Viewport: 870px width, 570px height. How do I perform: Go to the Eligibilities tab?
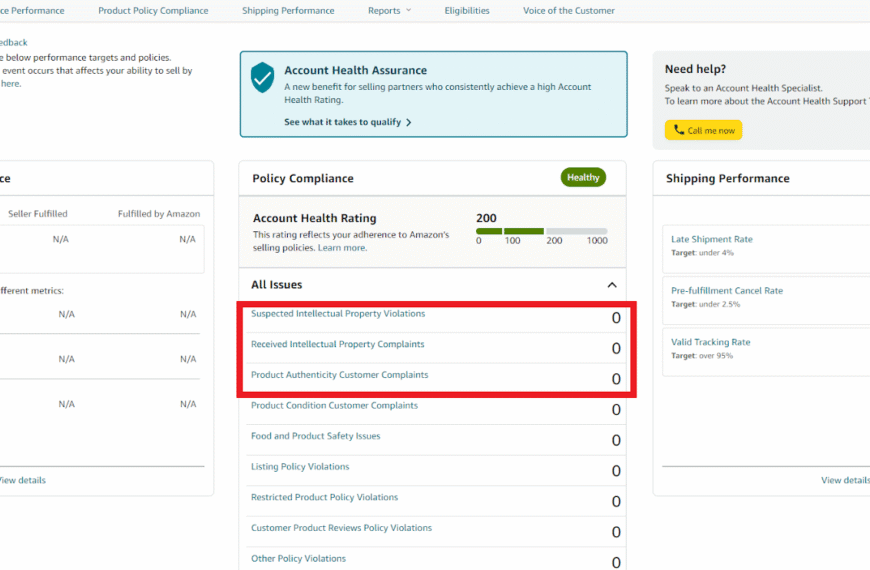click(467, 11)
